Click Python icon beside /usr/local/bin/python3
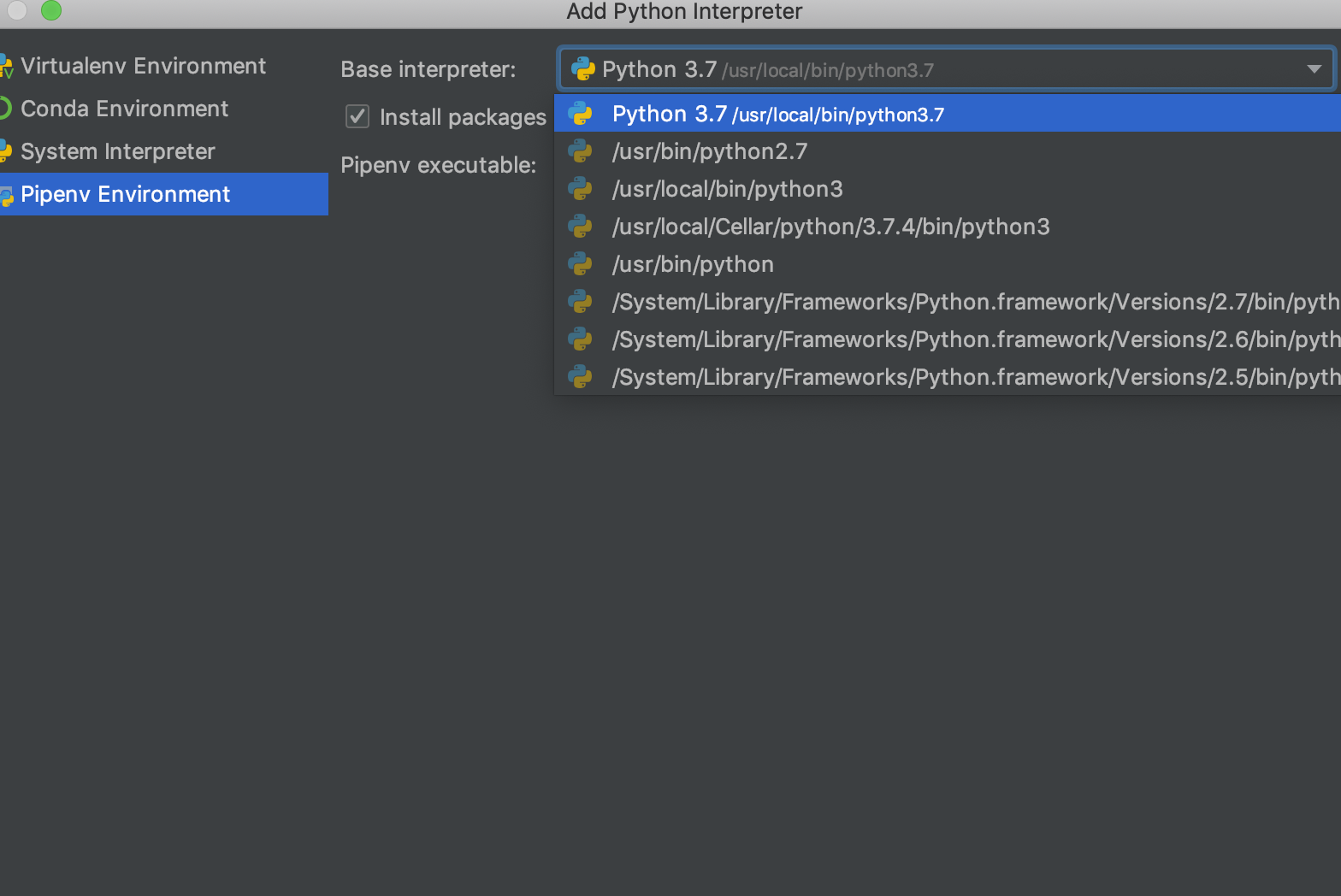 pos(580,189)
